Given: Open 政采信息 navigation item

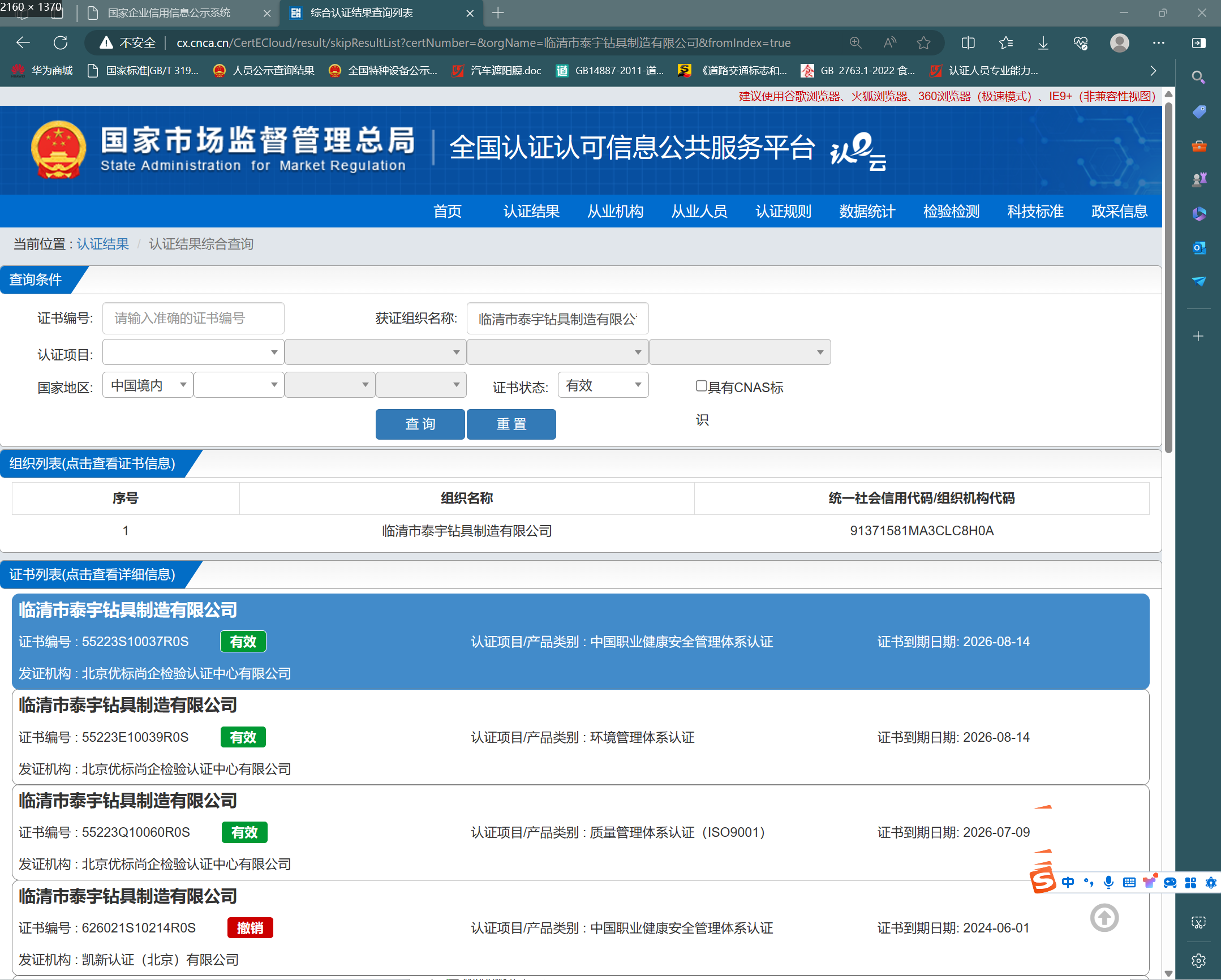Looking at the screenshot, I should [x=1119, y=211].
